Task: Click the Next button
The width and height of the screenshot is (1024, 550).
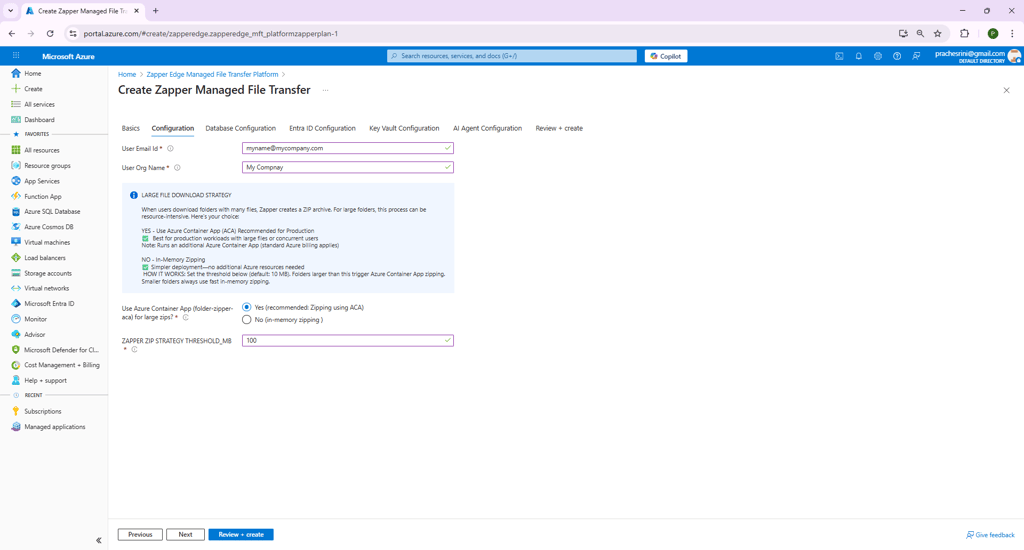Action: [185, 534]
